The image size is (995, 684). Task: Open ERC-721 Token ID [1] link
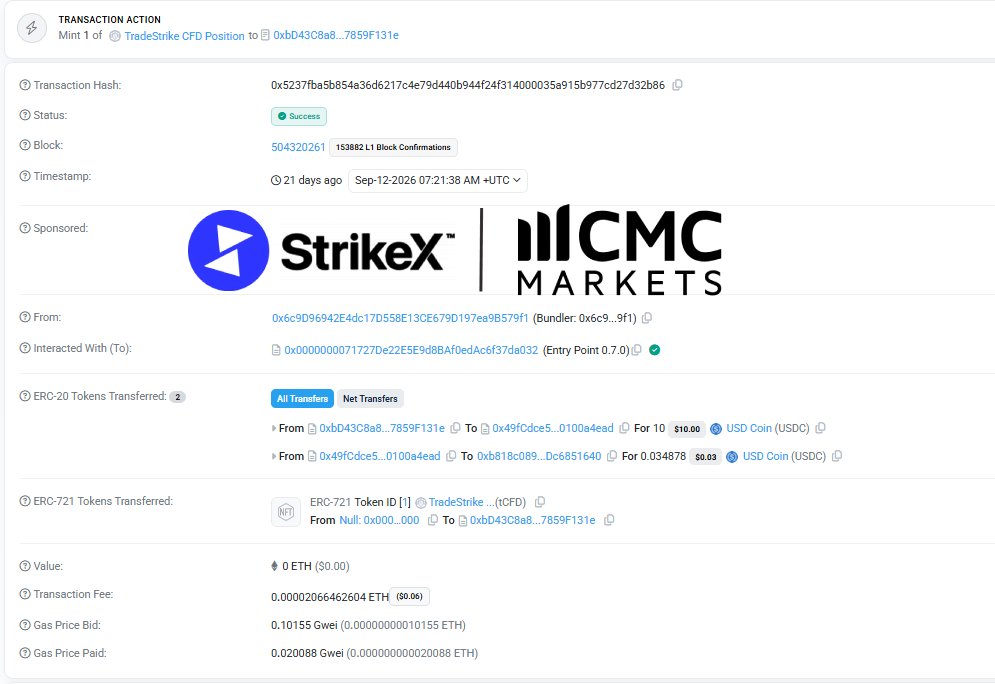coord(404,503)
